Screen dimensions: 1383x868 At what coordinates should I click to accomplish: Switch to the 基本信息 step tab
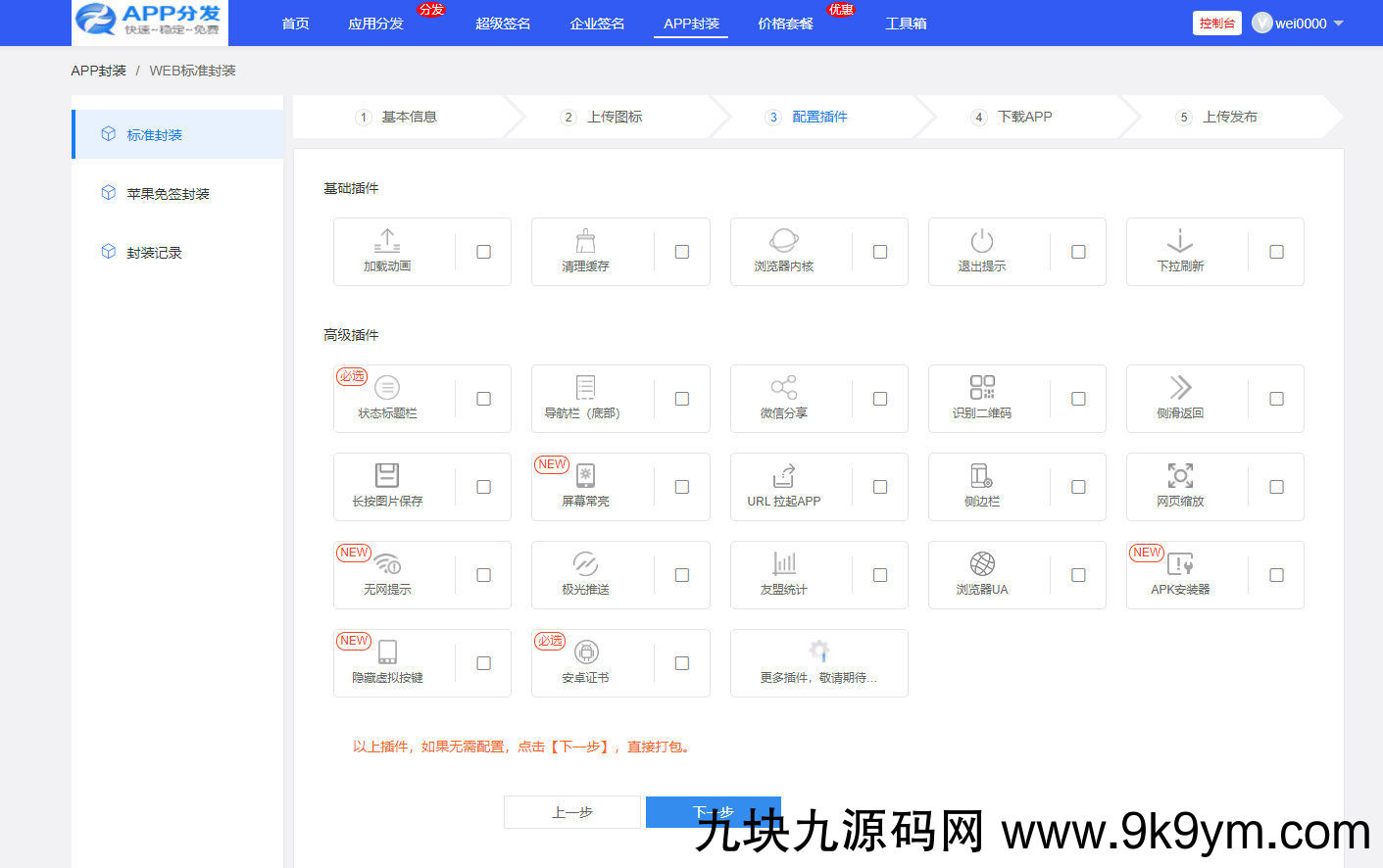(x=408, y=117)
